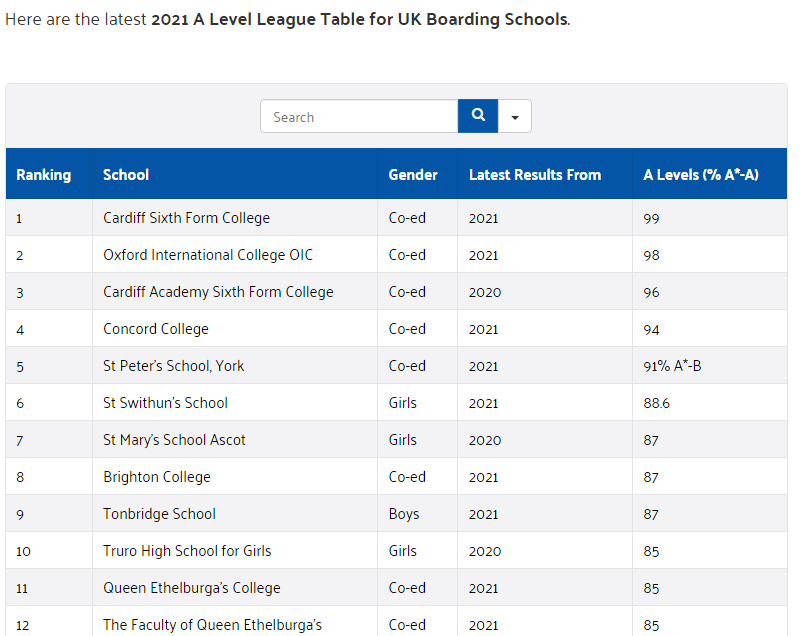Click A Levels (% A*-A) column header
This screenshot has width=801, height=636.
pyautogui.click(x=701, y=175)
